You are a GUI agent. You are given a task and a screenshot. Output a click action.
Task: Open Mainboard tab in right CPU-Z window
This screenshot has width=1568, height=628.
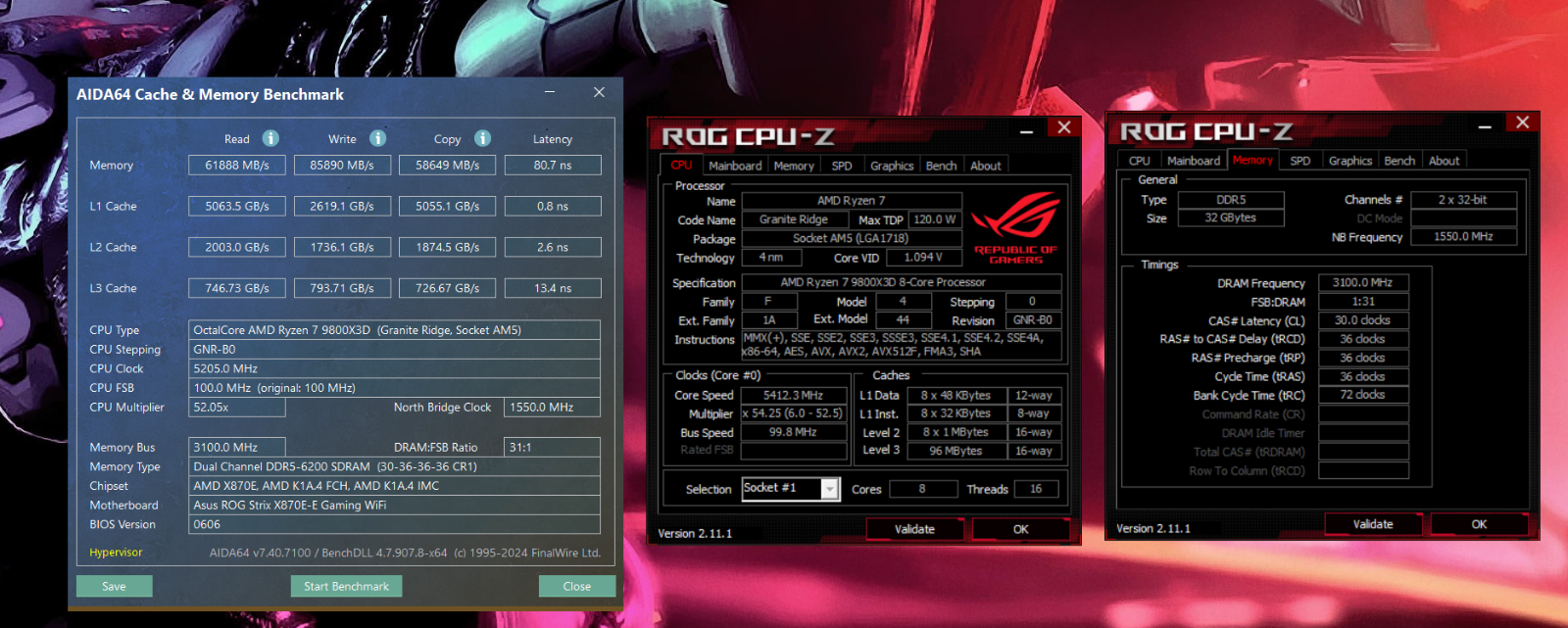coord(1194,161)
